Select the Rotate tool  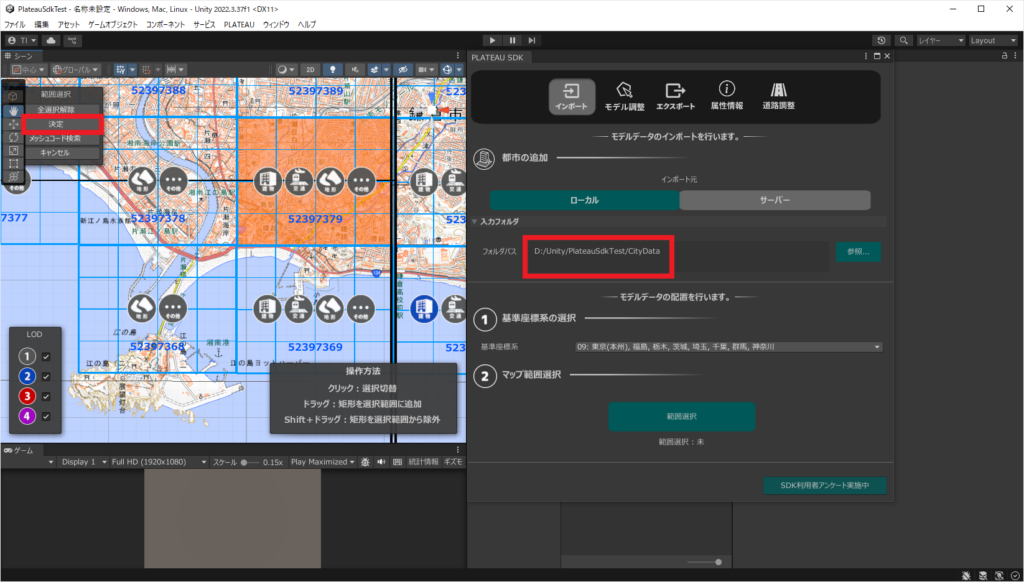pyautogui.click(x=13, y=137)
